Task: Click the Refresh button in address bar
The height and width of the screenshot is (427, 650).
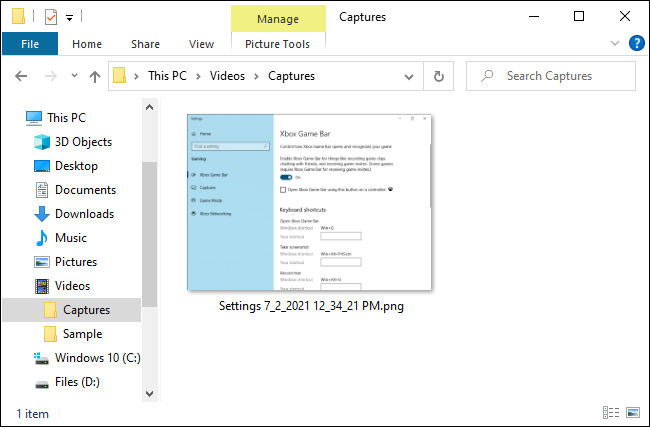Action: coord(437,76)
